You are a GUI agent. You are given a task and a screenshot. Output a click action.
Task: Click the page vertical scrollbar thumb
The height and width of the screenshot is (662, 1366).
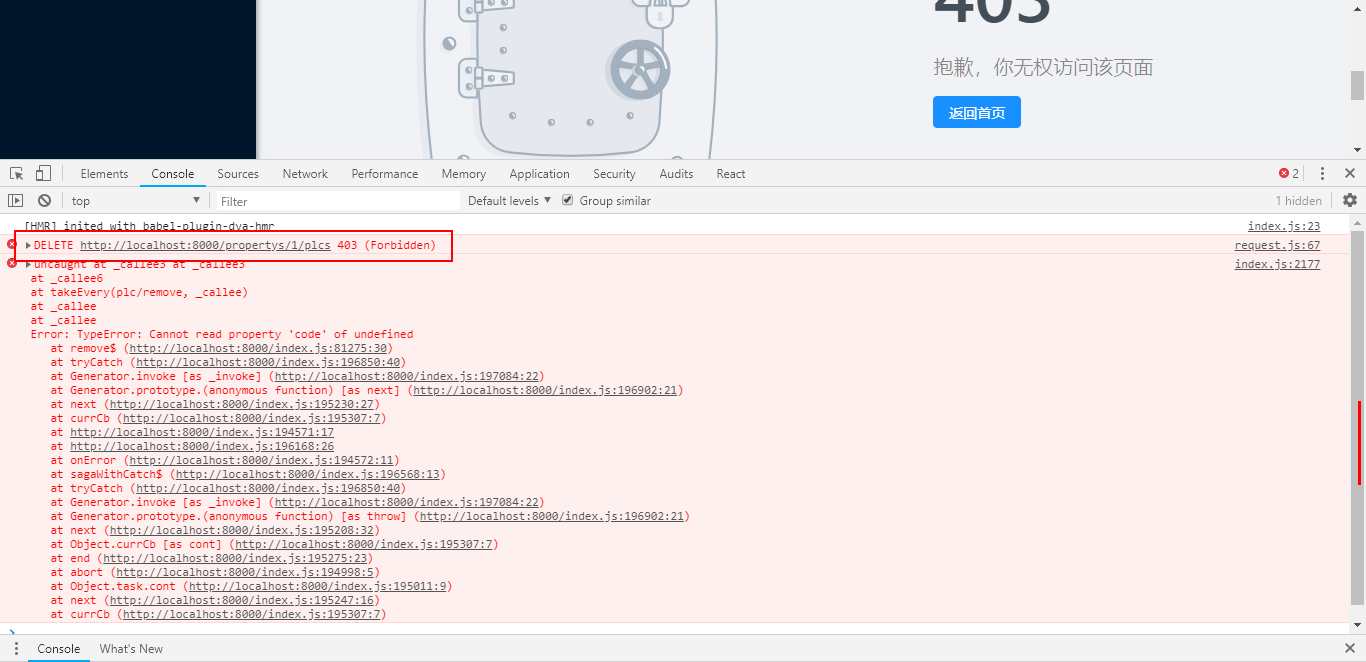(x=1357, y=85)
